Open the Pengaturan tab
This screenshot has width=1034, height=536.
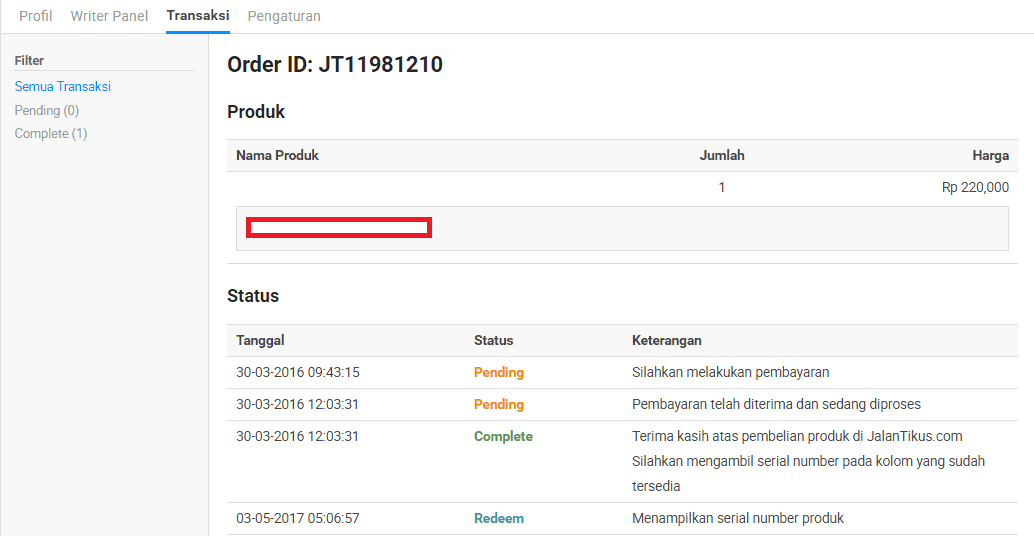pos(284,16)
